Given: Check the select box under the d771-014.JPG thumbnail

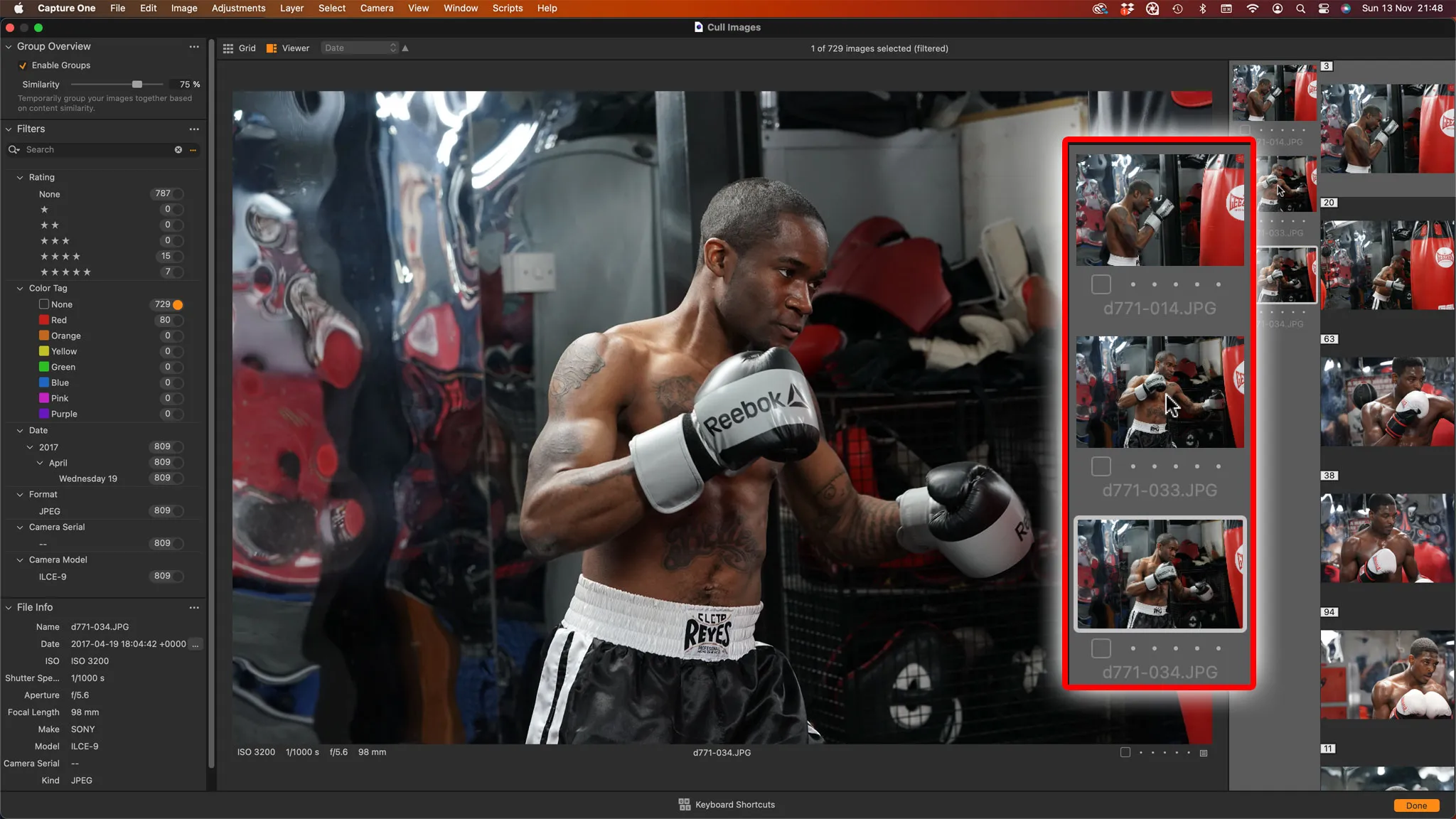Looking at the screenshot, I should pyautogui.click(x=1101, y=284).
